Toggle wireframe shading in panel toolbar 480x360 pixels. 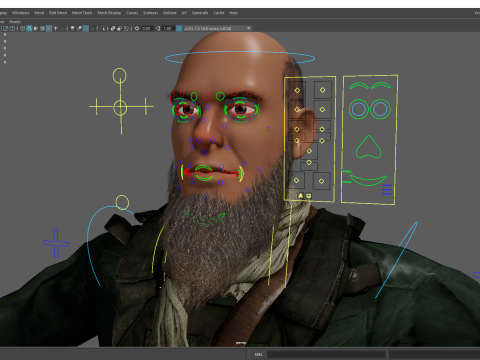point(22,28)
